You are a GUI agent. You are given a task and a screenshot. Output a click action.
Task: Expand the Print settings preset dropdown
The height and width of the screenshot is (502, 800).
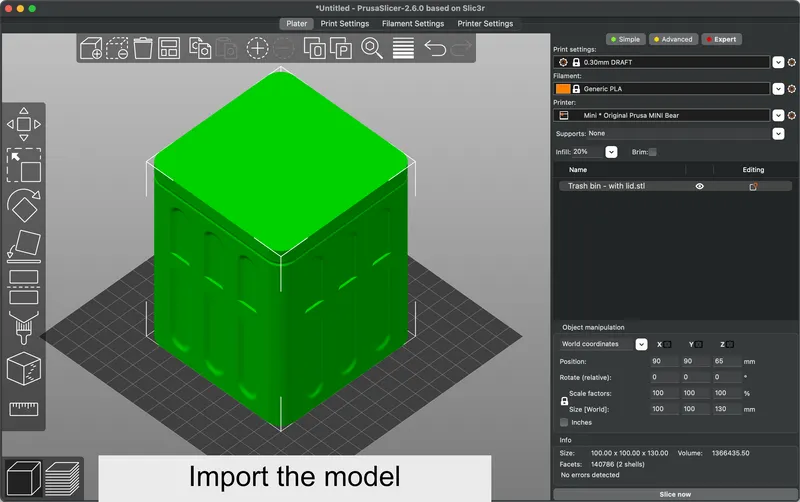778,62
